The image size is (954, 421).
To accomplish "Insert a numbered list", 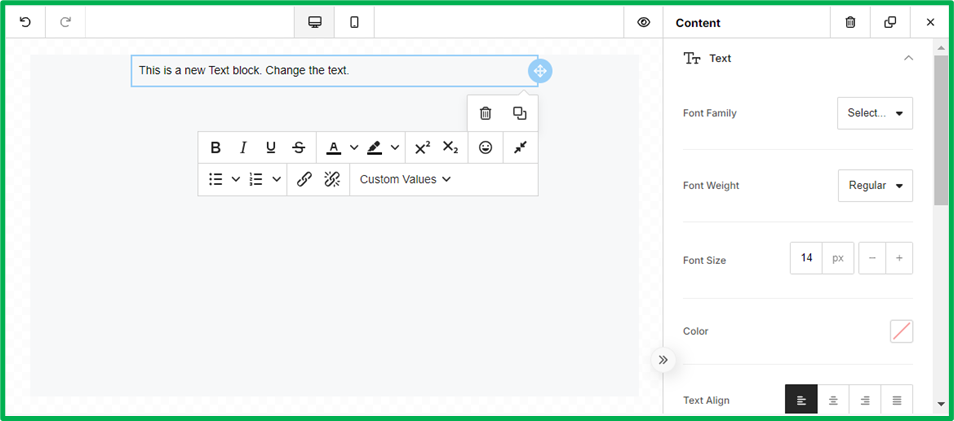I will [256, 179].
